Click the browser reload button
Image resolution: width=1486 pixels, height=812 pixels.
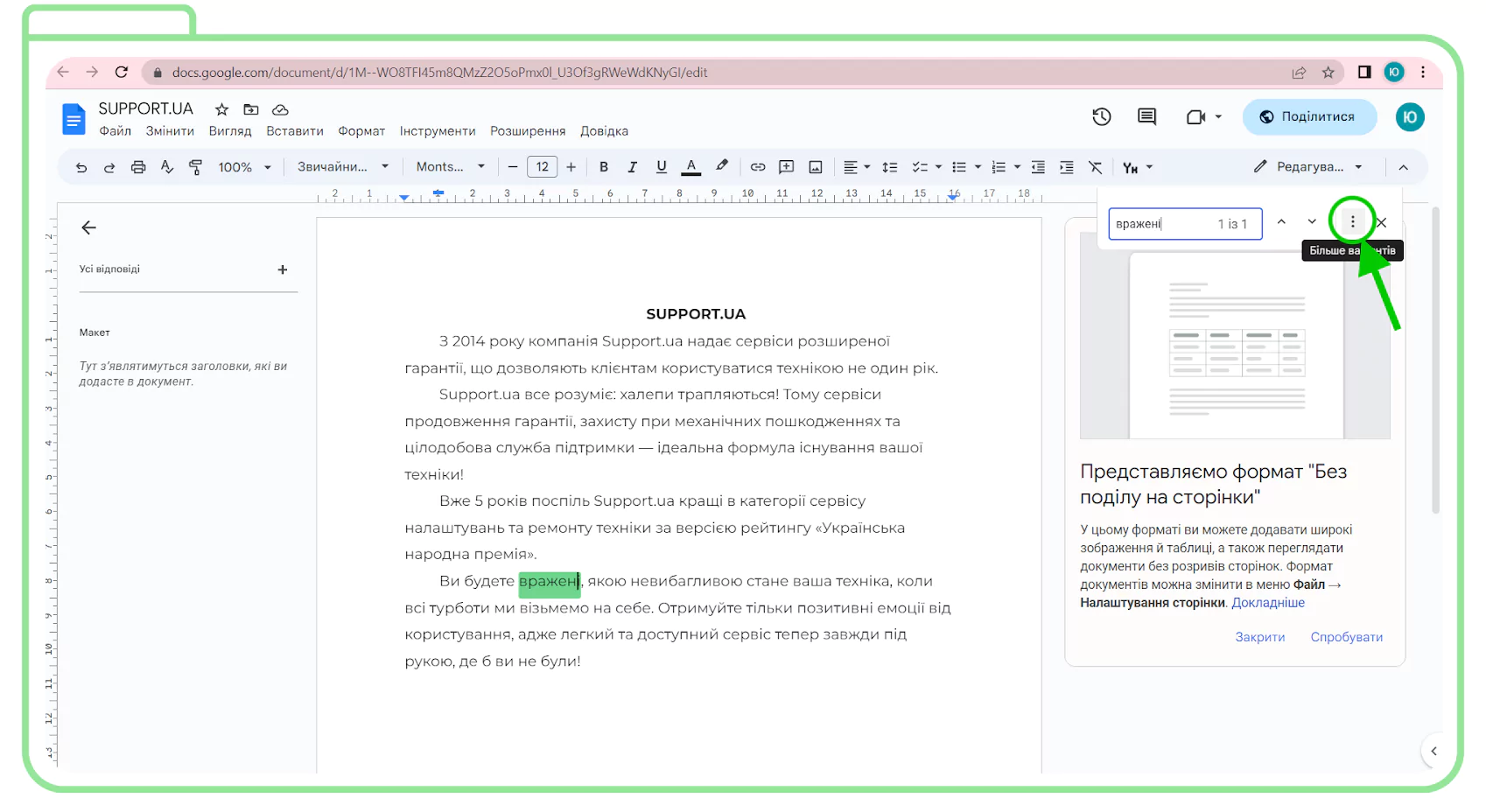122,72
